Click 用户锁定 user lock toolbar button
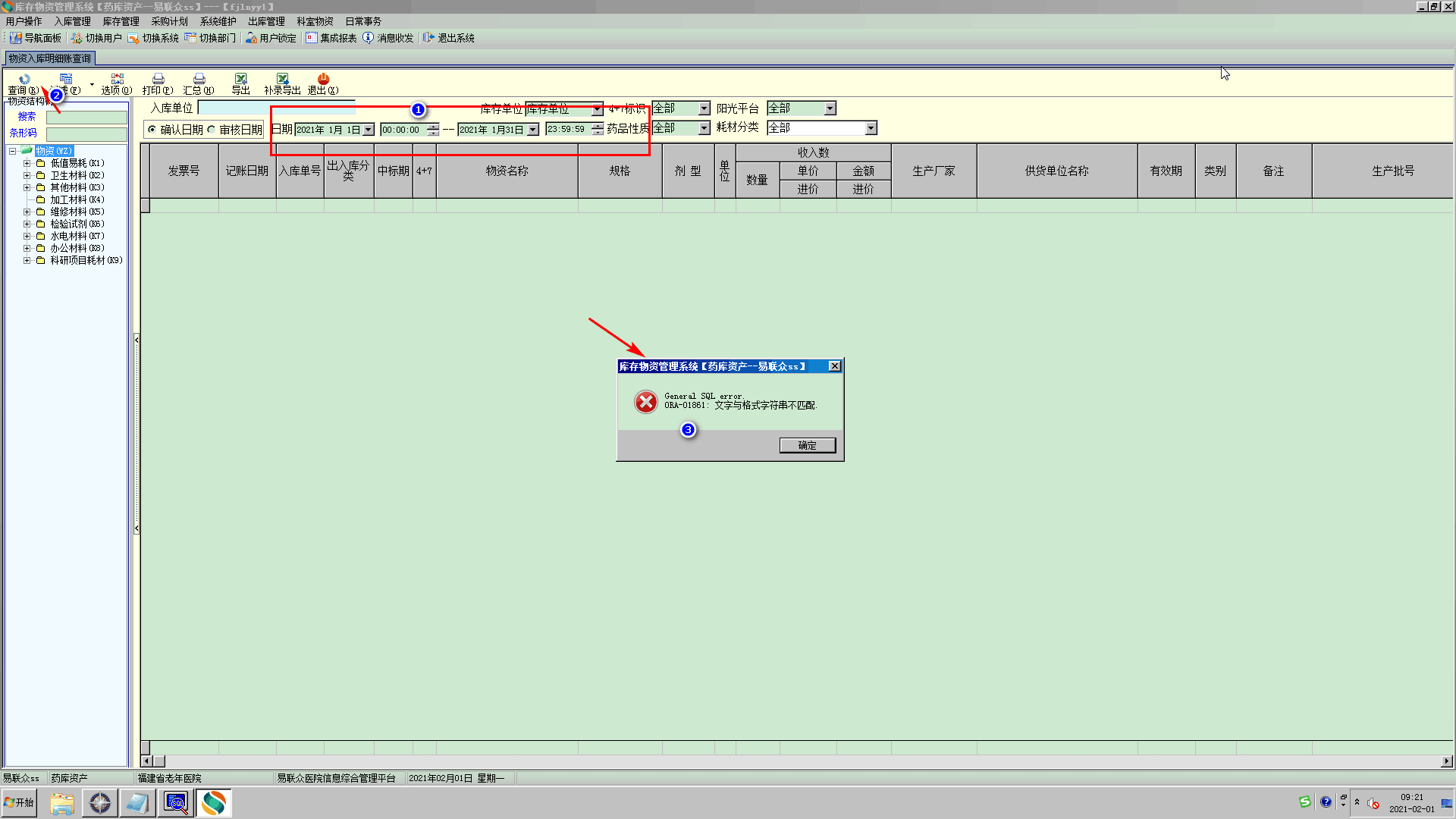Screen dimensions: 1456x819 (x=271, y=38)
